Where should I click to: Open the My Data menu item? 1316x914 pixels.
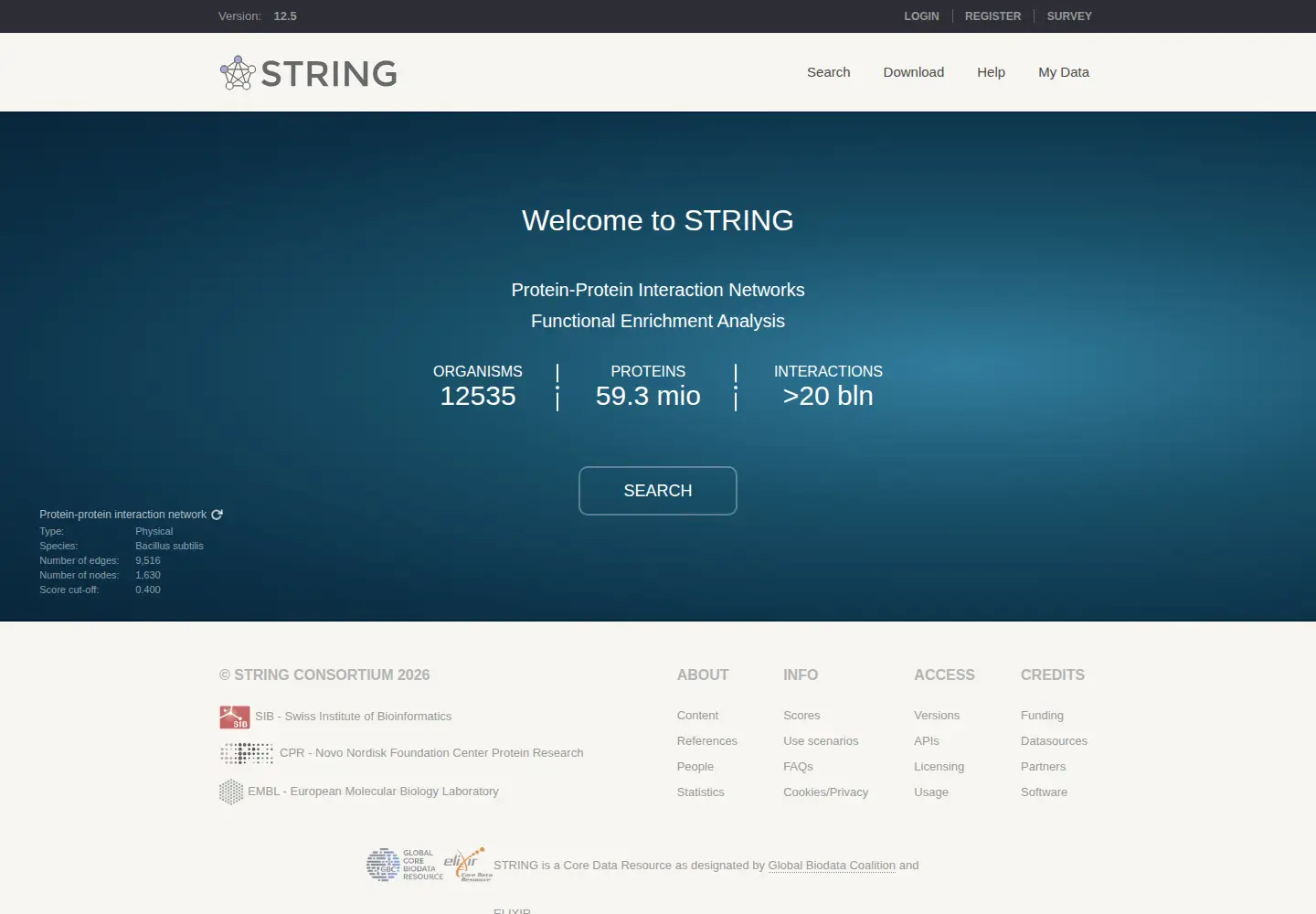(x=1064, y=72)
